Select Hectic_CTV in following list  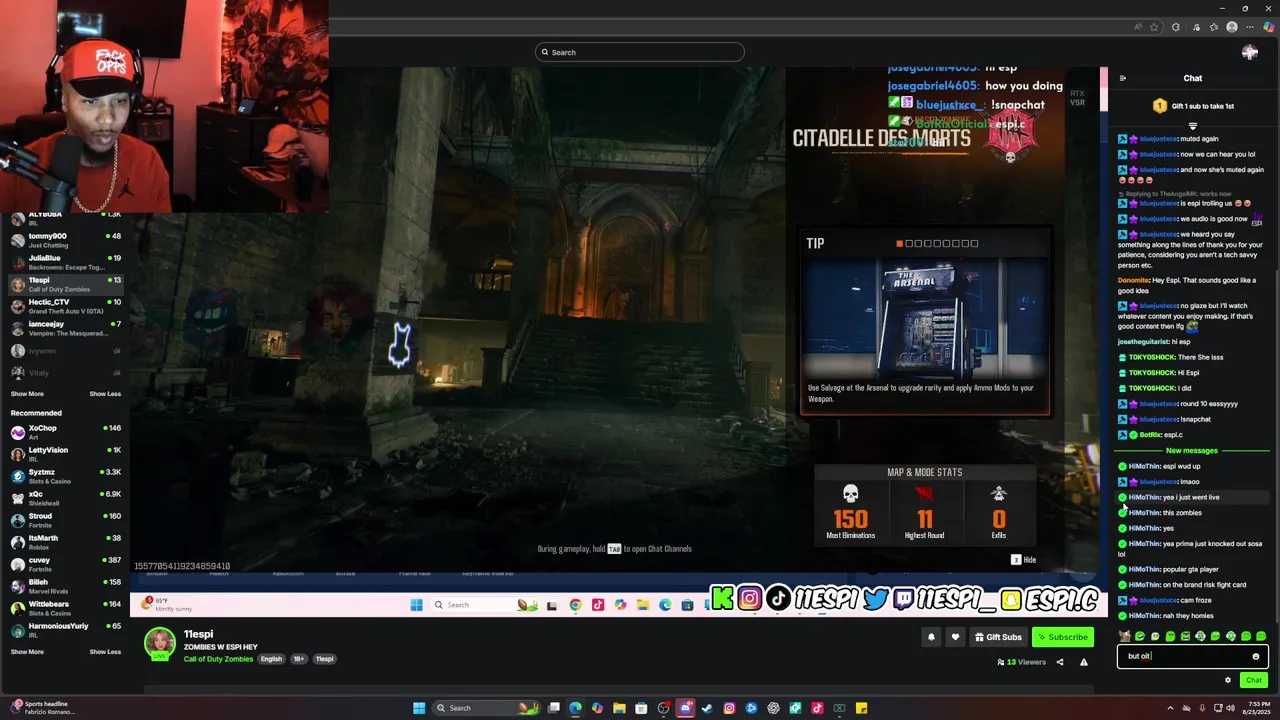click(65, 306)
